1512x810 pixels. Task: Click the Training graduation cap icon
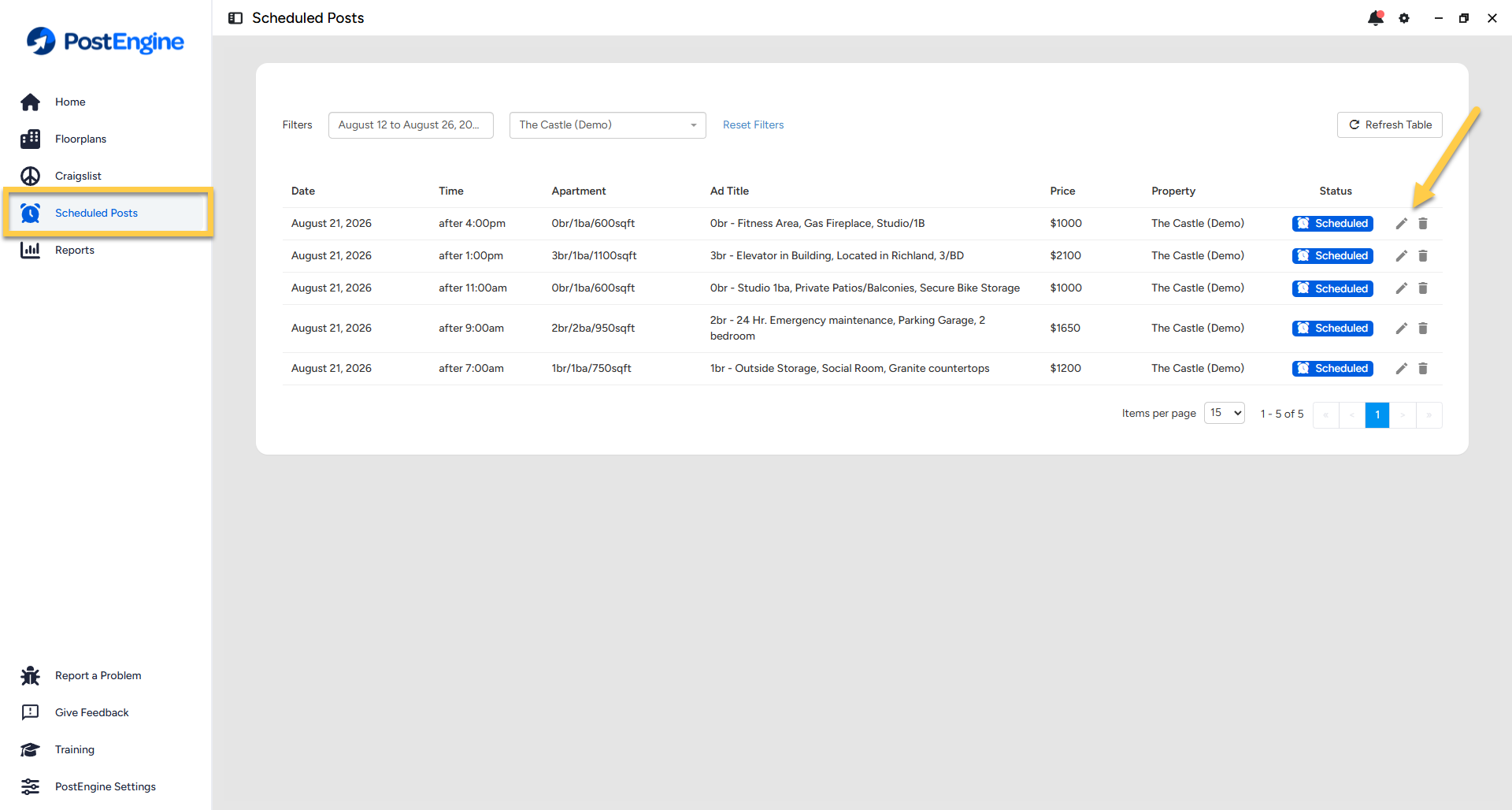tap(30, 749)
